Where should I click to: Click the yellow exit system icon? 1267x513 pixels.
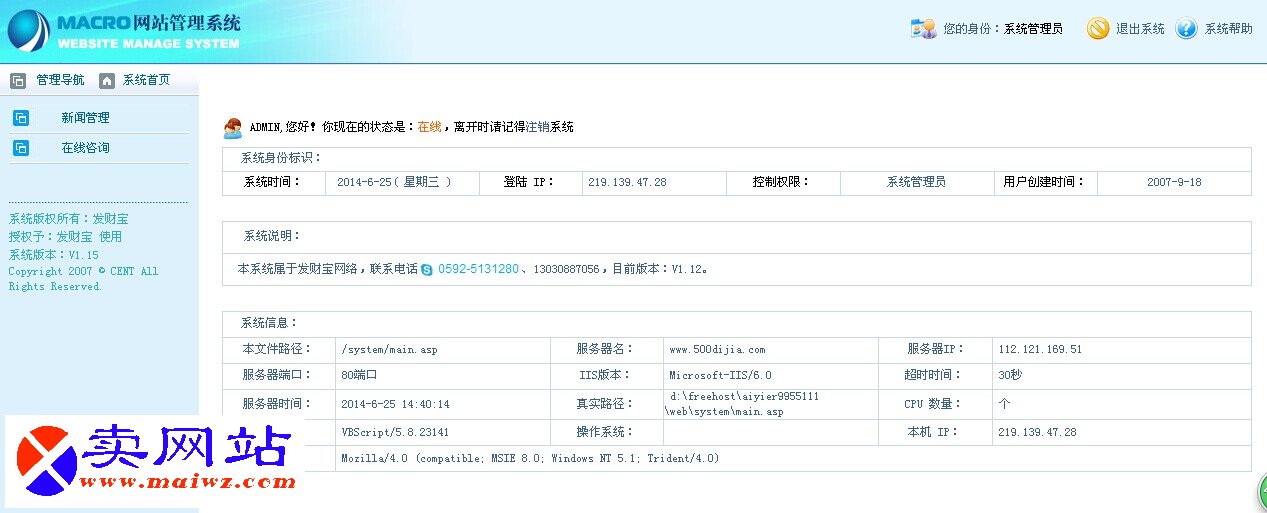[1098, 29]
